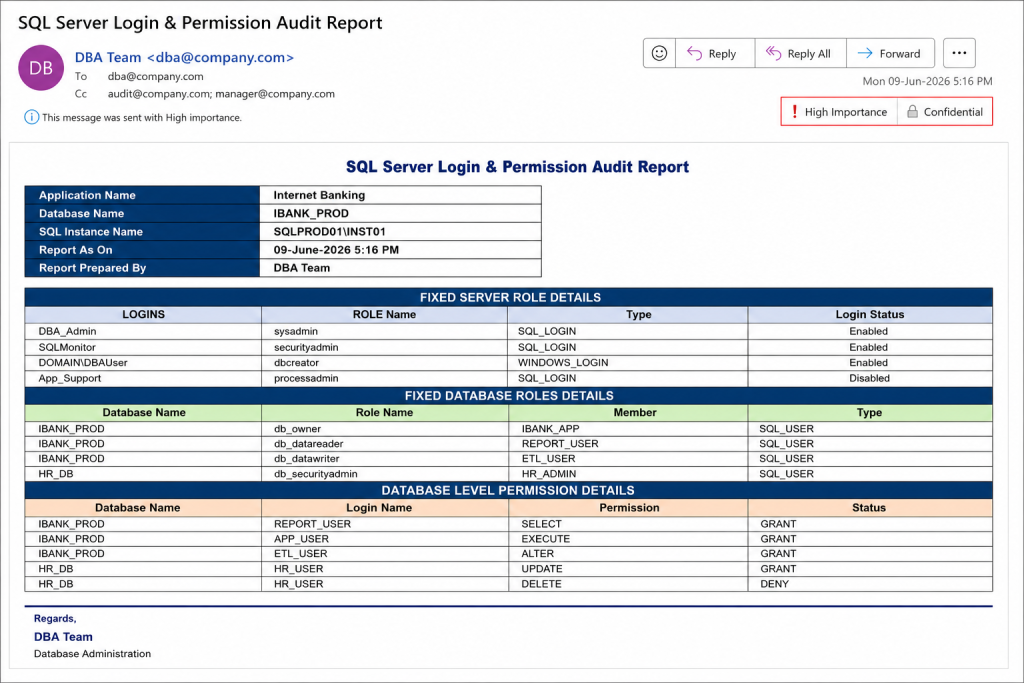Select the SQLMonitor login cell
The width and height of the screenshot is (1024, 683).
tap(143, 347)
